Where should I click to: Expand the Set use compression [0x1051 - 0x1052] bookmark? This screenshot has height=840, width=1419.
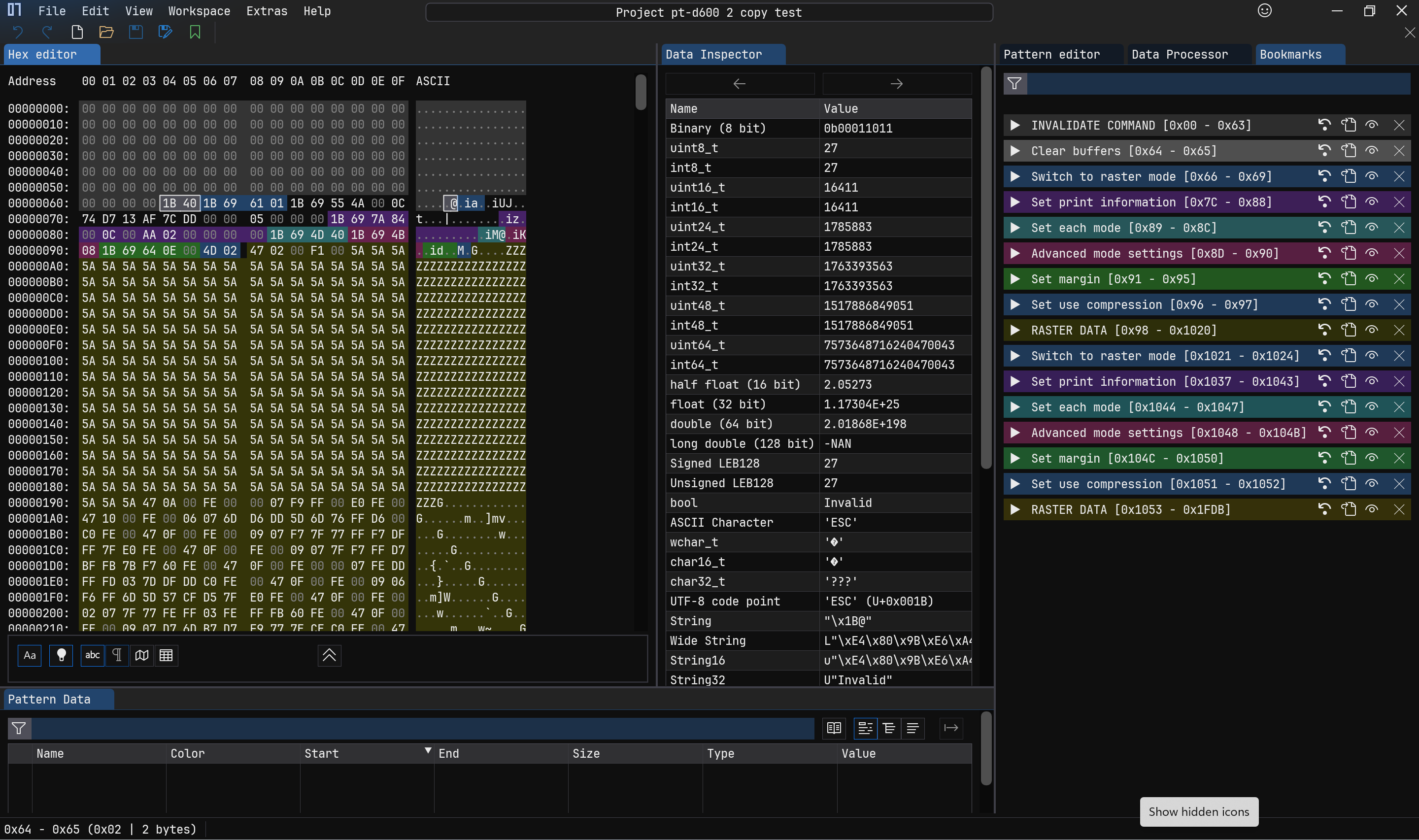(x=1015, y=484)
